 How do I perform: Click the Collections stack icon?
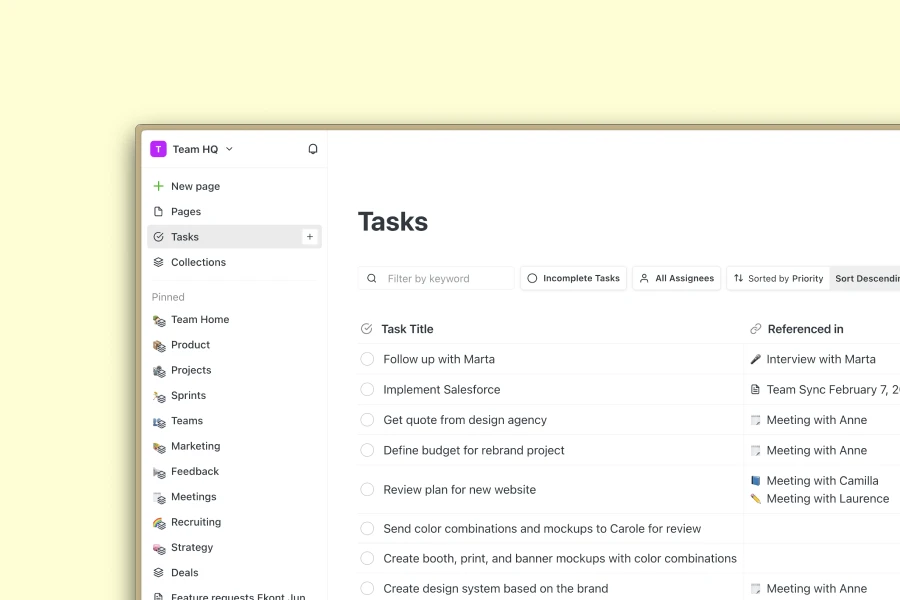pos(159,262)
